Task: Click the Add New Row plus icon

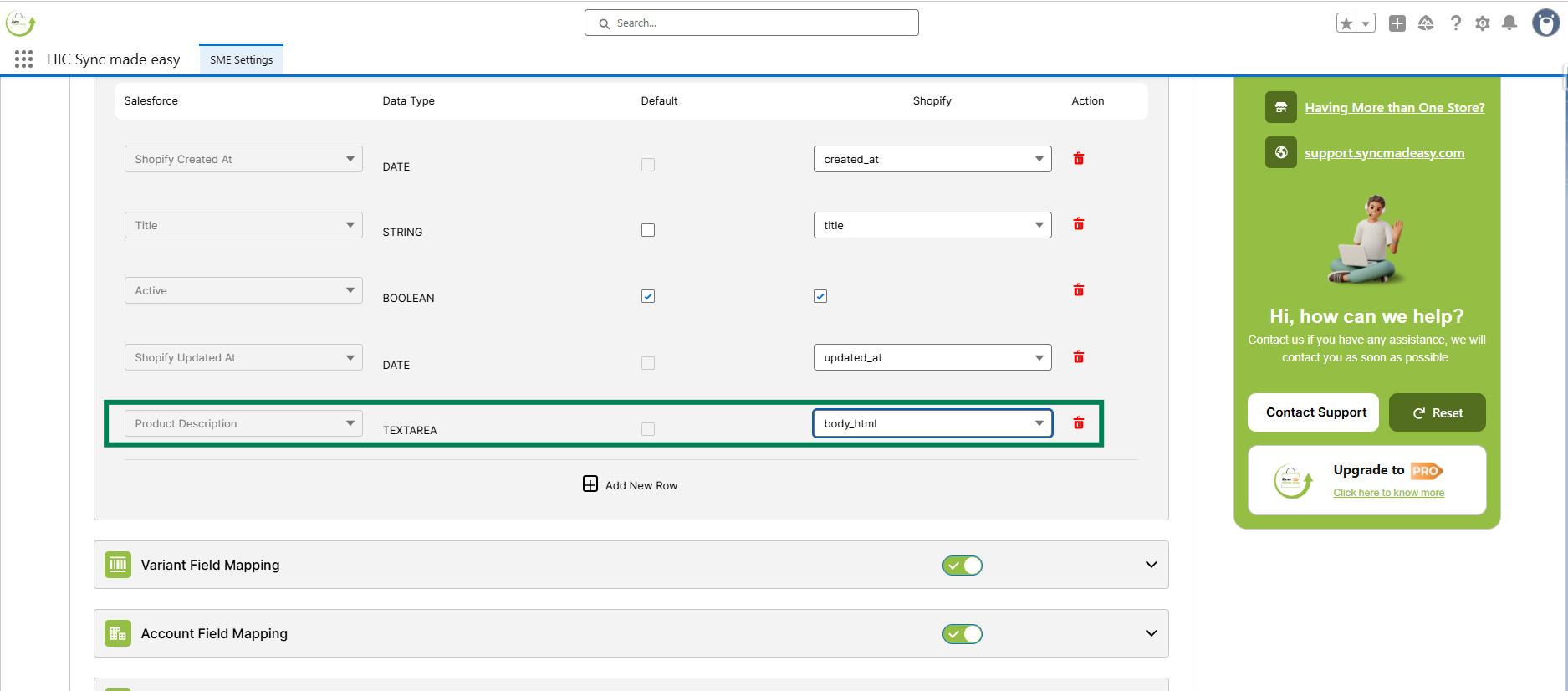Action: pos(590,484)
